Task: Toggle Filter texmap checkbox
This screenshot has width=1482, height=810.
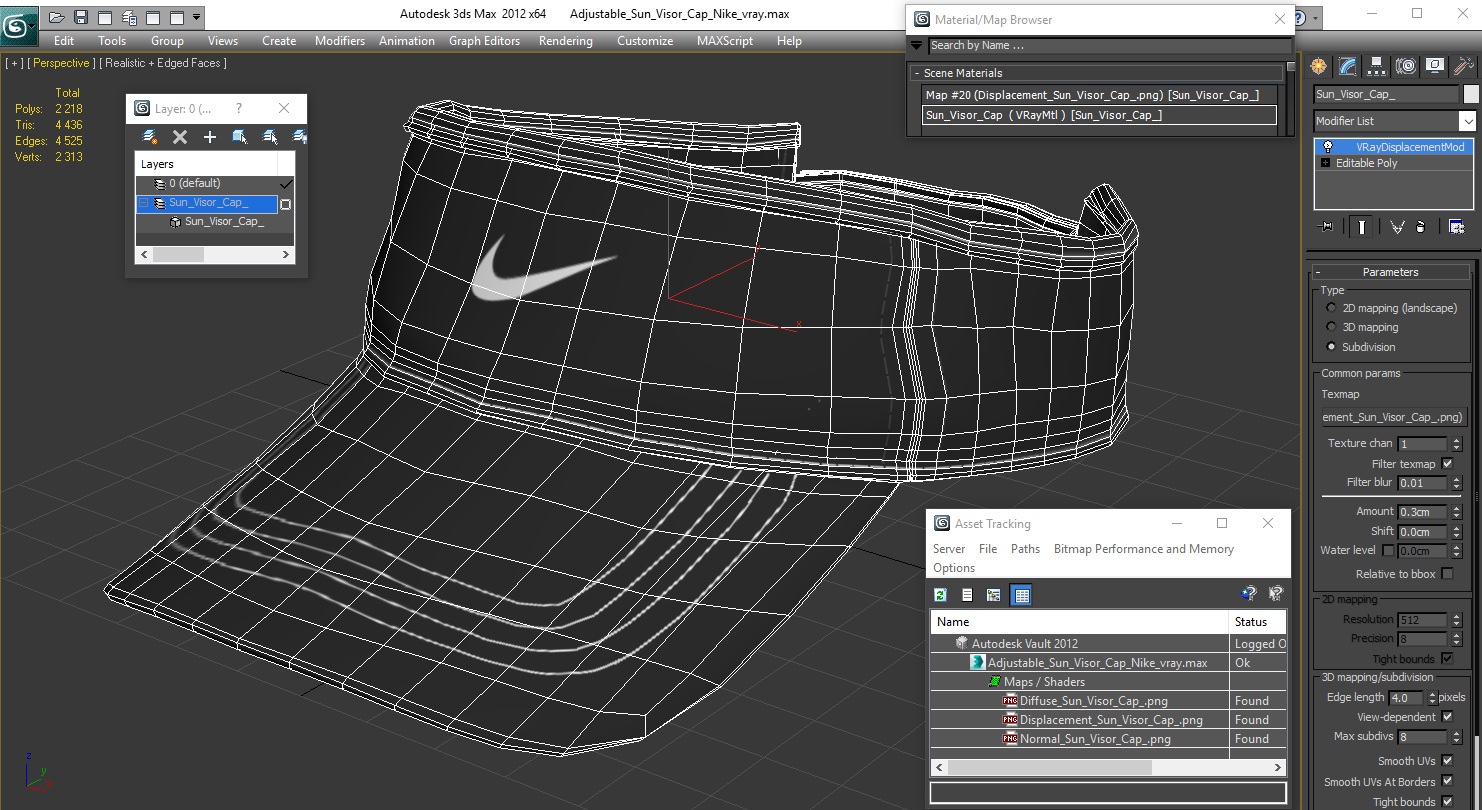Action: pyautogui.click(x=1446, y=464)
